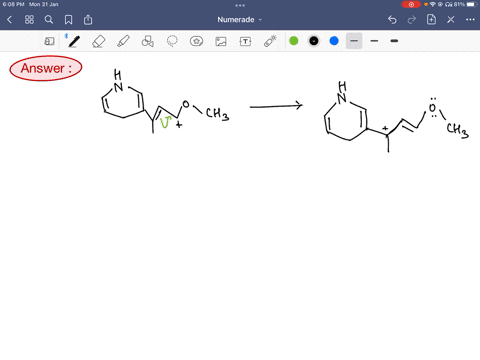Redo the last undone action
480x360 pixels.
[x=412, y=20]
